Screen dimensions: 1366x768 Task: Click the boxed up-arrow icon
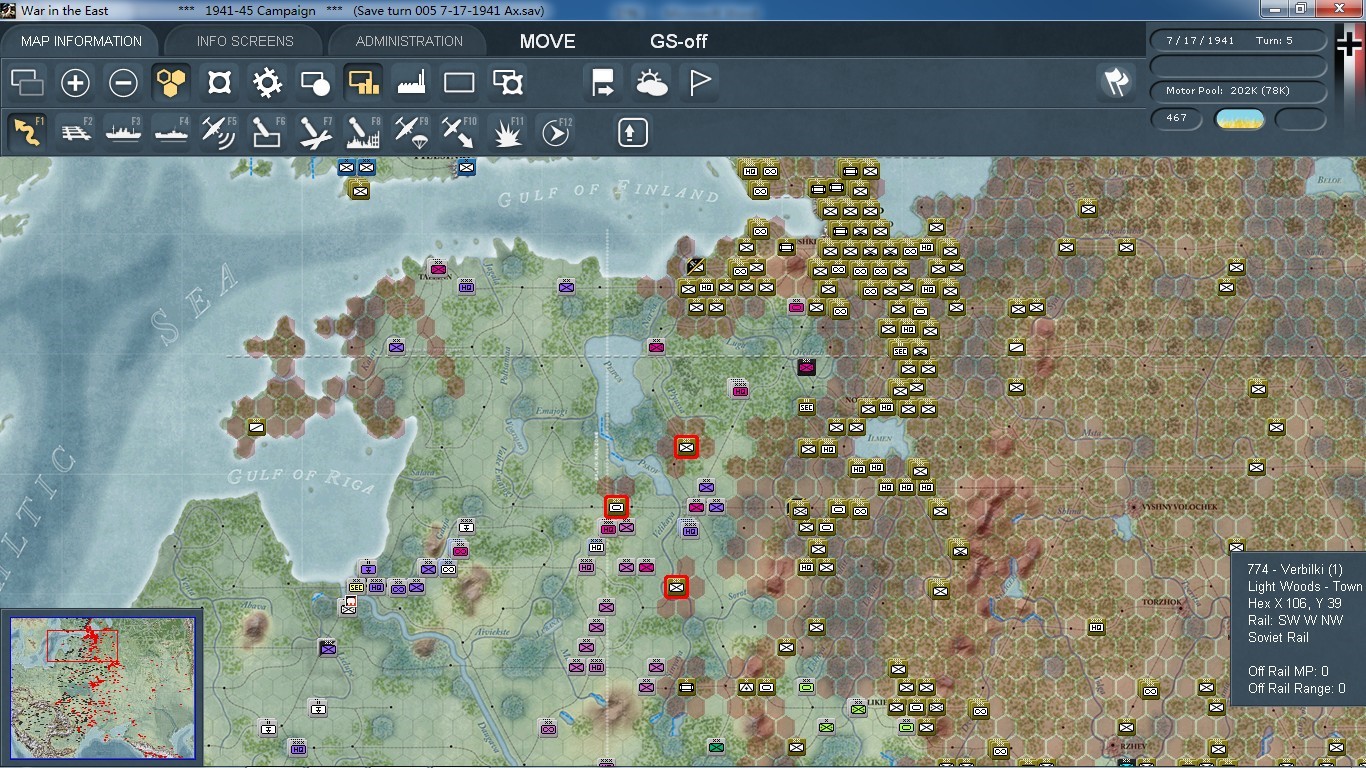point(632,131)
